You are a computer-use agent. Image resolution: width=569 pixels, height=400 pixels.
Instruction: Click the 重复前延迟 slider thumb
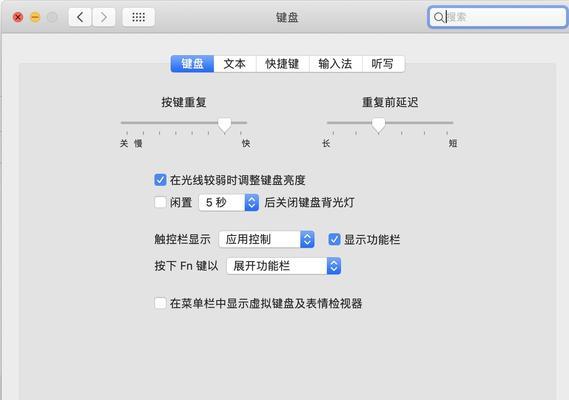pyautogui.click(x=378, y=125)
